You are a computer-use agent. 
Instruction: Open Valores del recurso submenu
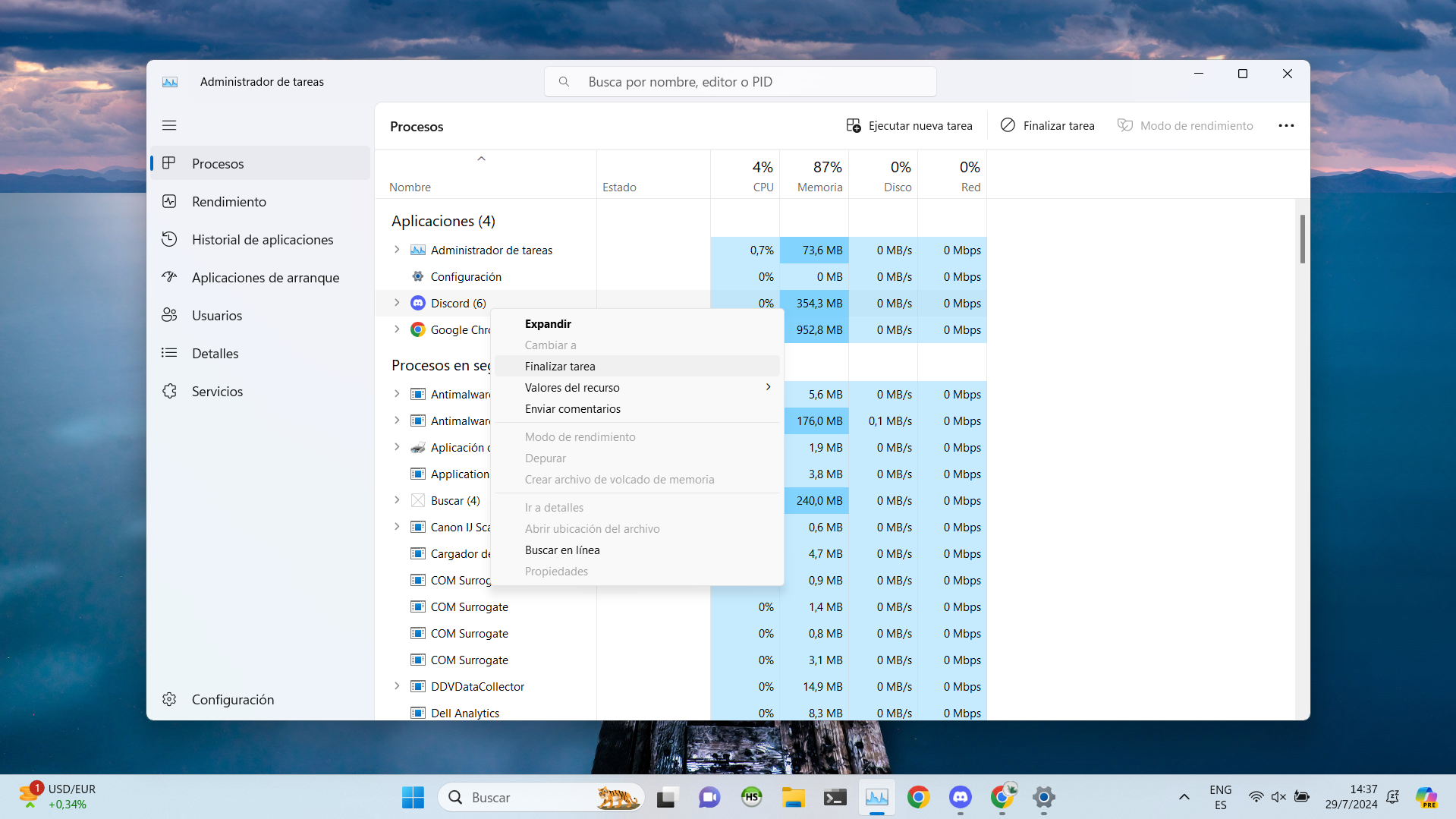637,387
